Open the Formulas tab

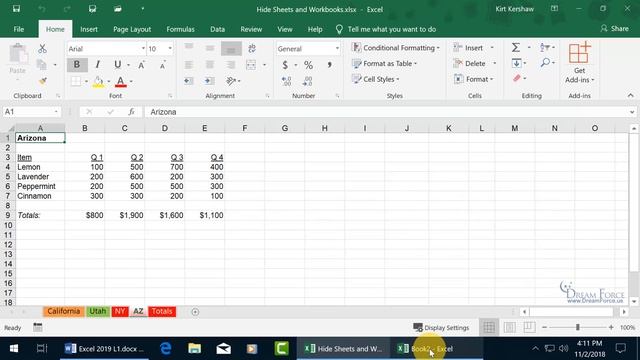(180, 29)
